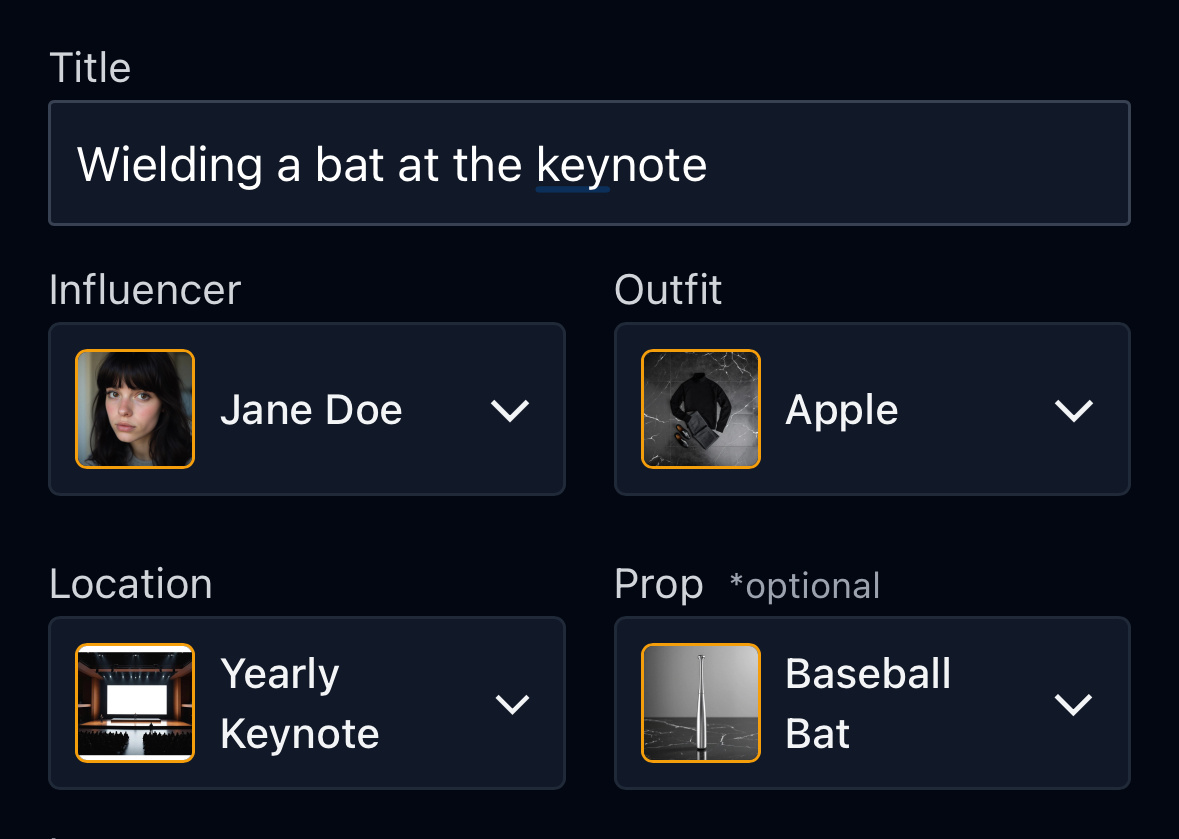Viewport: 1179px width, 839px height.
Task: Click the Baseball Bat prop name text
Action: point(868,704)
